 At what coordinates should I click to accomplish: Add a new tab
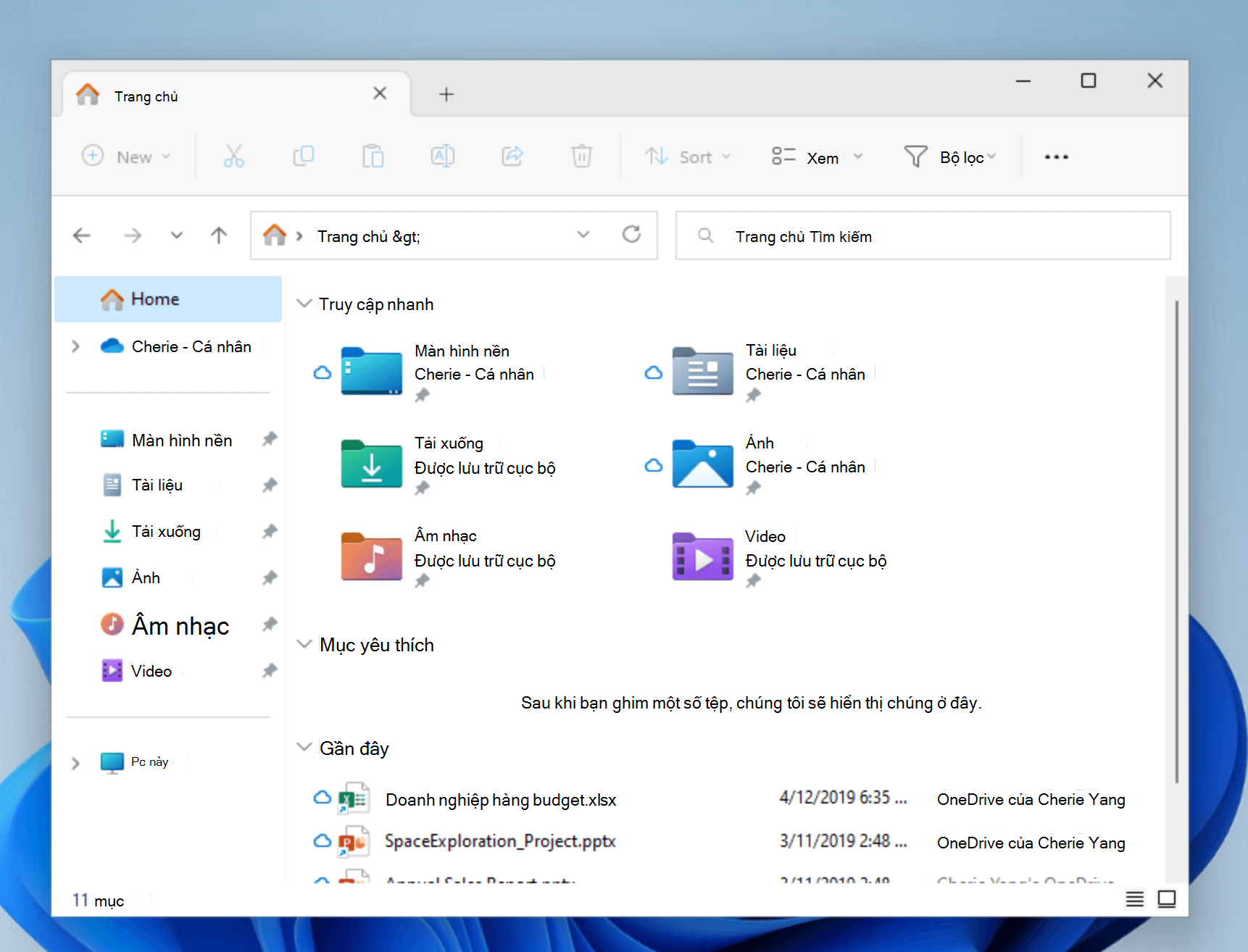pyautogui.click(x=446, y=94)
